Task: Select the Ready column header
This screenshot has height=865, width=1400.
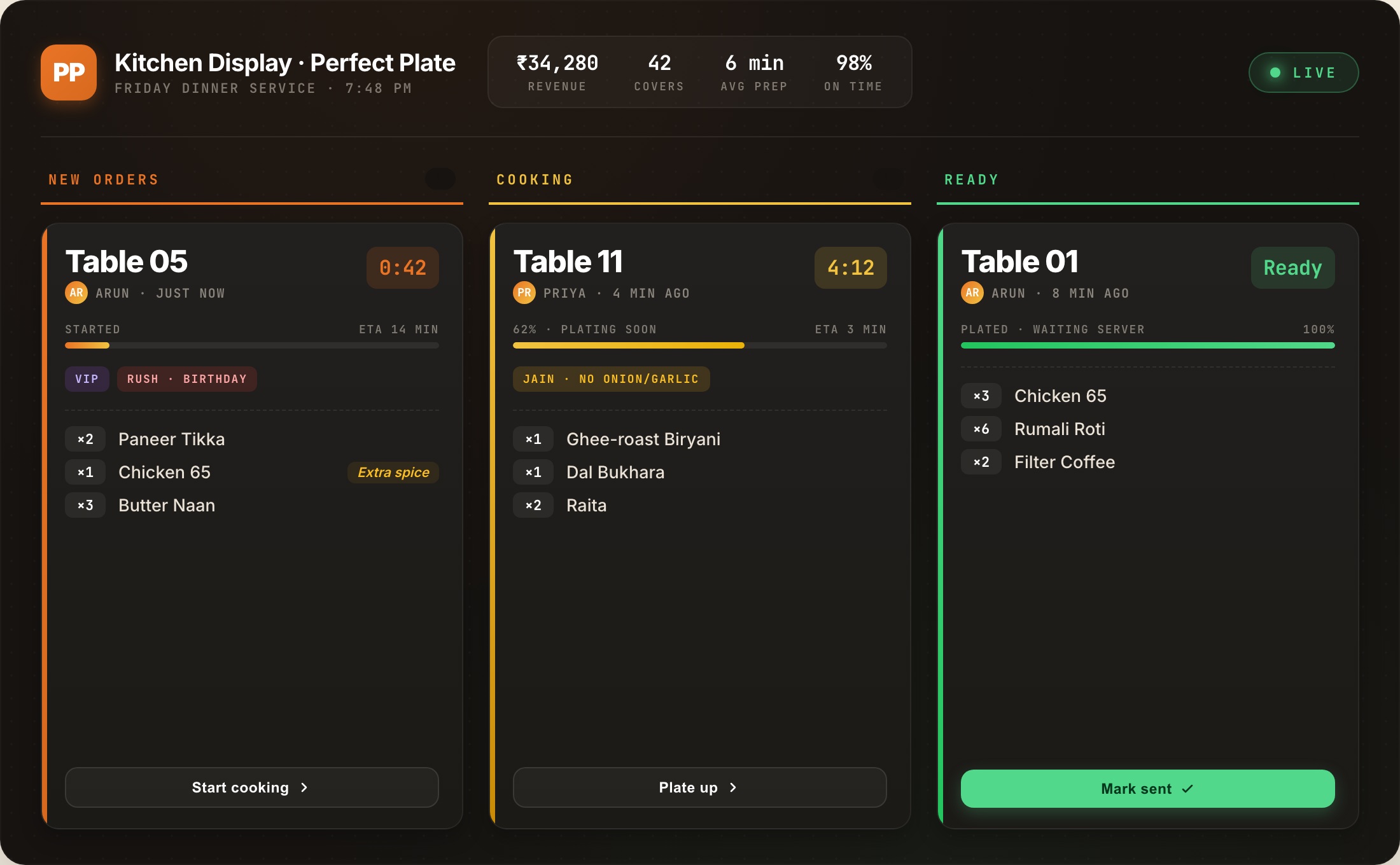Action: [972, 180]
